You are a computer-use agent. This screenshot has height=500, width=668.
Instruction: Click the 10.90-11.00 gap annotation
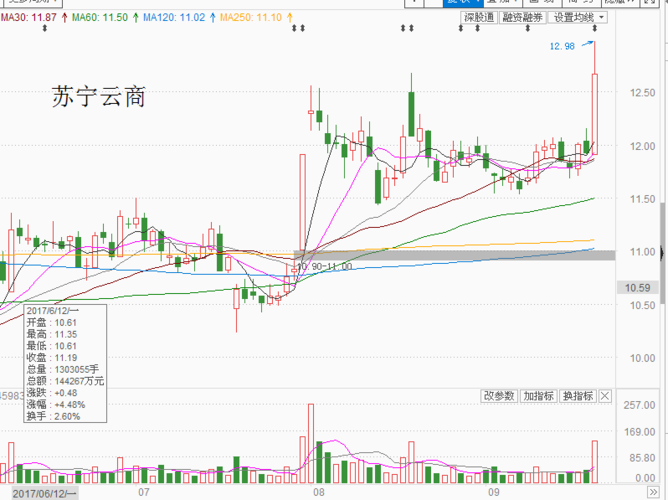[x=324, y=267]
